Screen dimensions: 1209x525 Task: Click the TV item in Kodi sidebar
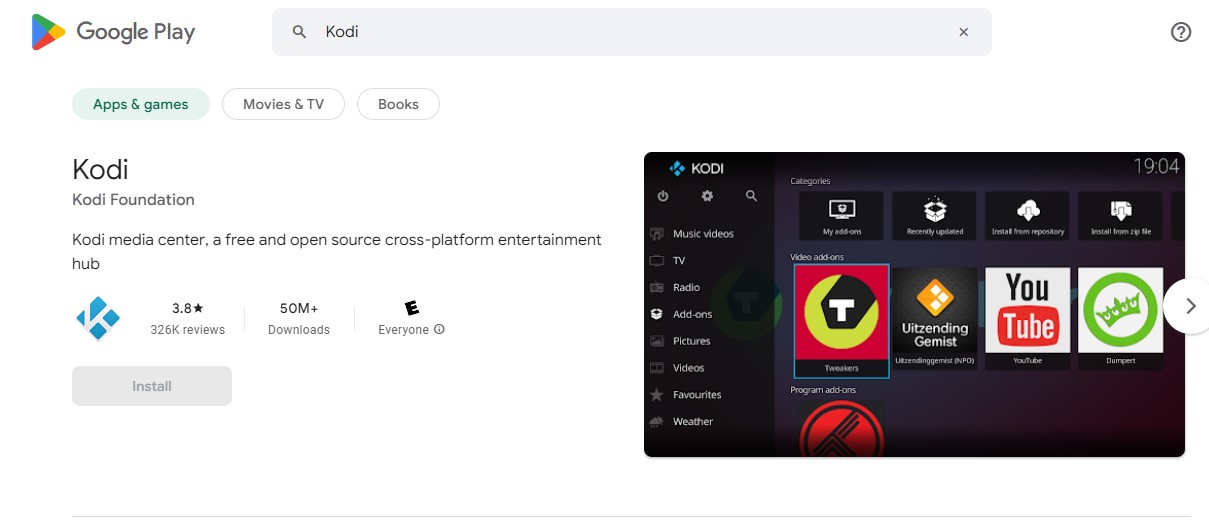click(668, 260)
